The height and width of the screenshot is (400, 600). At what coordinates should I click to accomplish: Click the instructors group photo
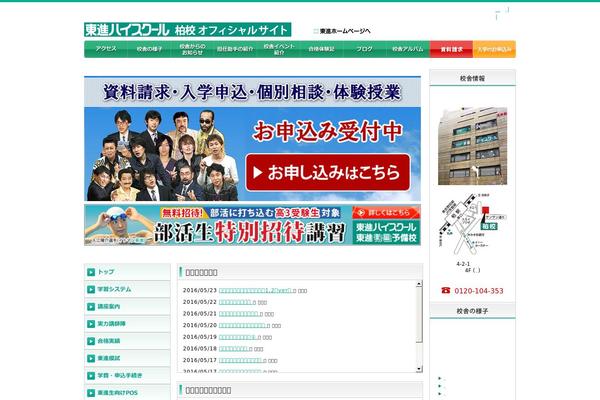(x=163, y=155)
